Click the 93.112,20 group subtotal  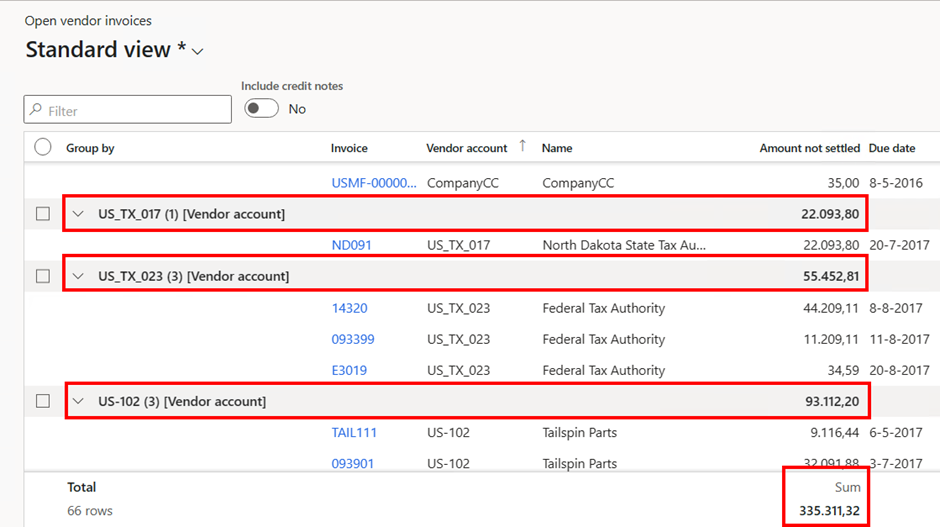pos(832,401)
